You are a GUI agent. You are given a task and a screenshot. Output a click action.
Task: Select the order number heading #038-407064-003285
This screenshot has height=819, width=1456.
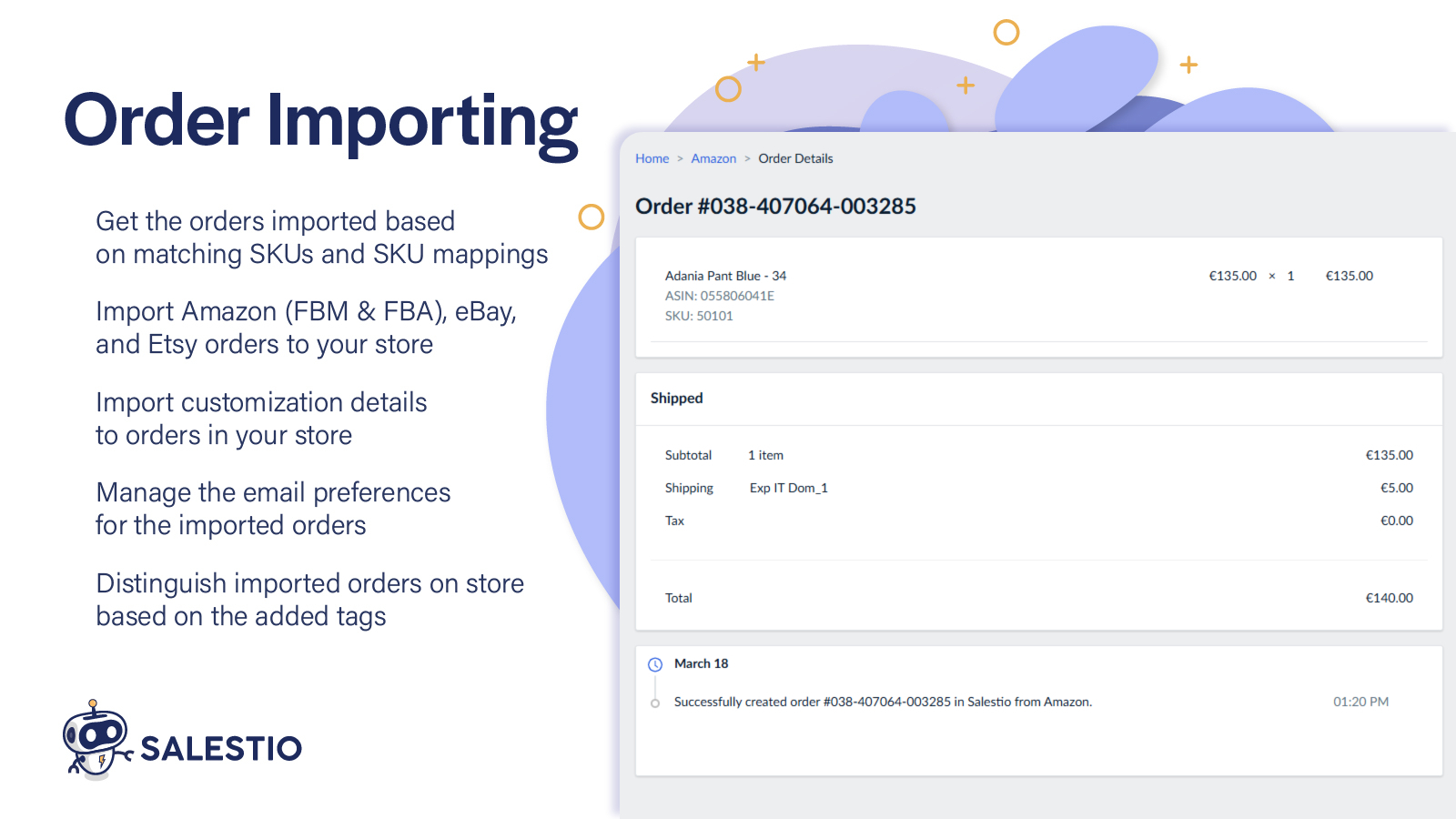tap(775, 207)
